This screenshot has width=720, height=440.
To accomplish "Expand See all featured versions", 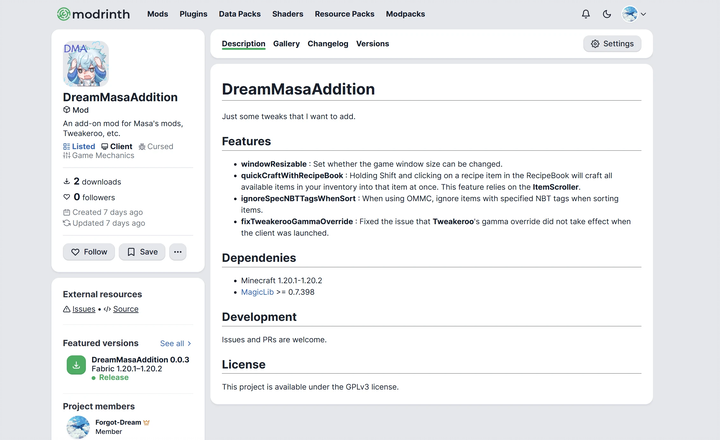I will tap(175, 343).
